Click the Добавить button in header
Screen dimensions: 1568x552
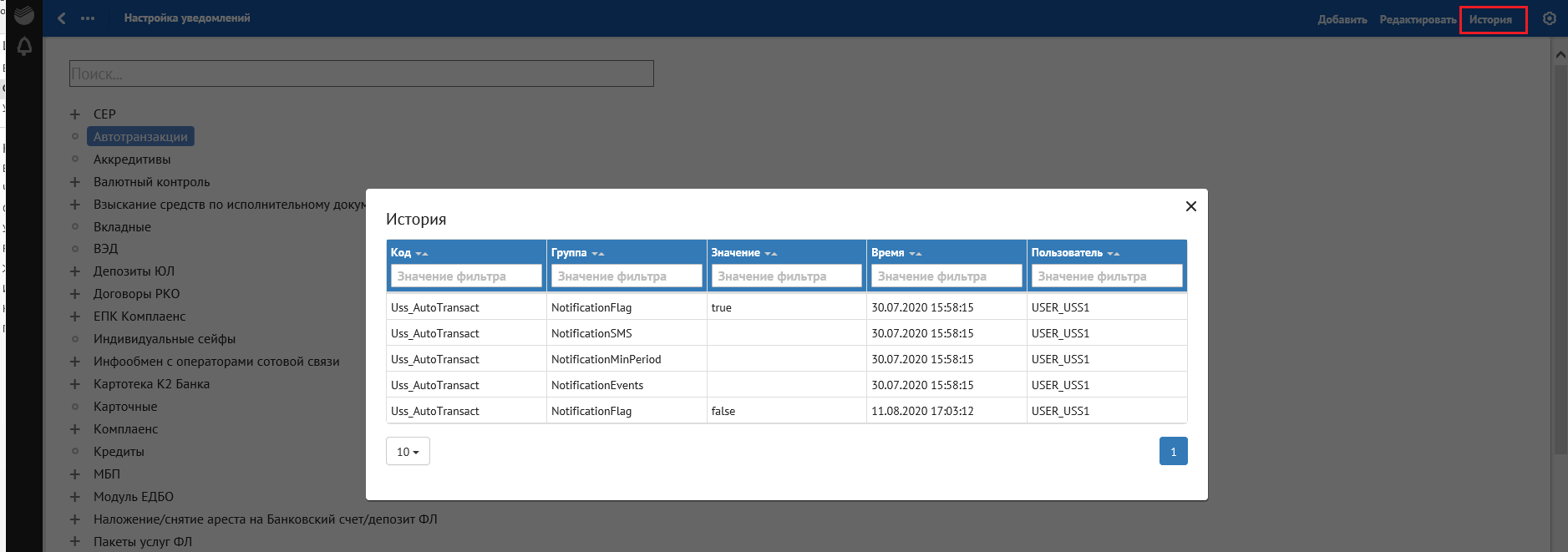tap(1342, 19)
